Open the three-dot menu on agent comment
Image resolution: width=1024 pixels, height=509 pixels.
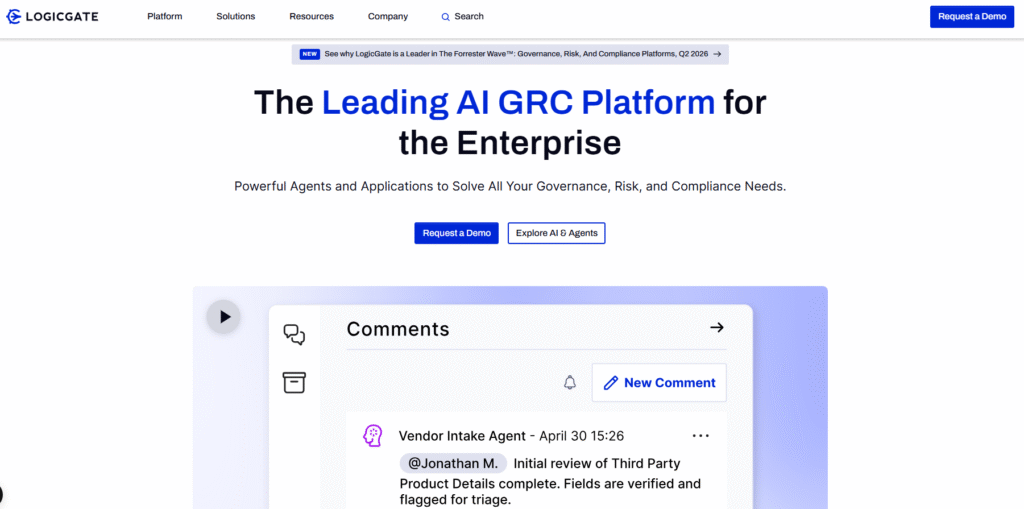(x=701, y=435)
